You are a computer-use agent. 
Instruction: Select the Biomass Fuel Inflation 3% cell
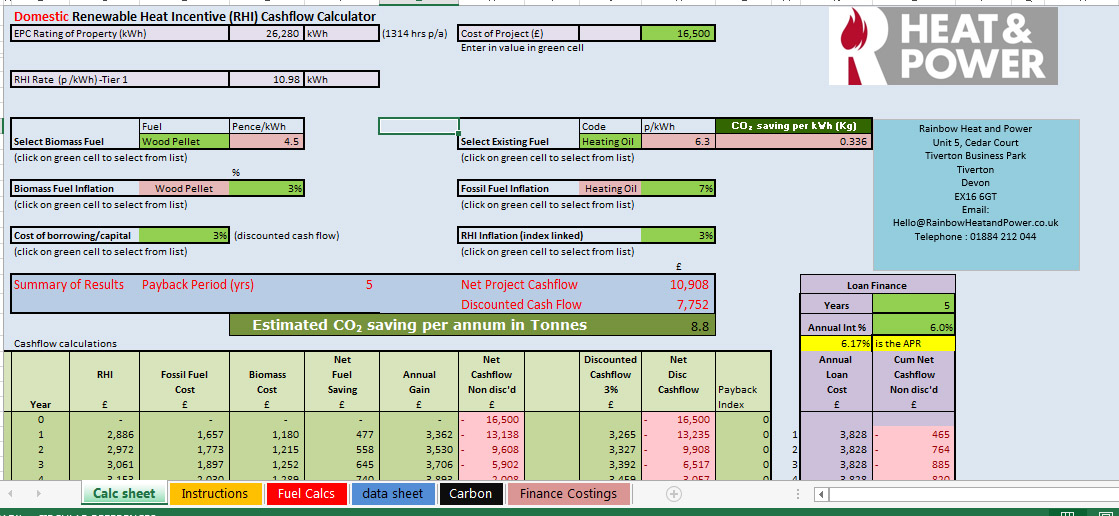267,189
